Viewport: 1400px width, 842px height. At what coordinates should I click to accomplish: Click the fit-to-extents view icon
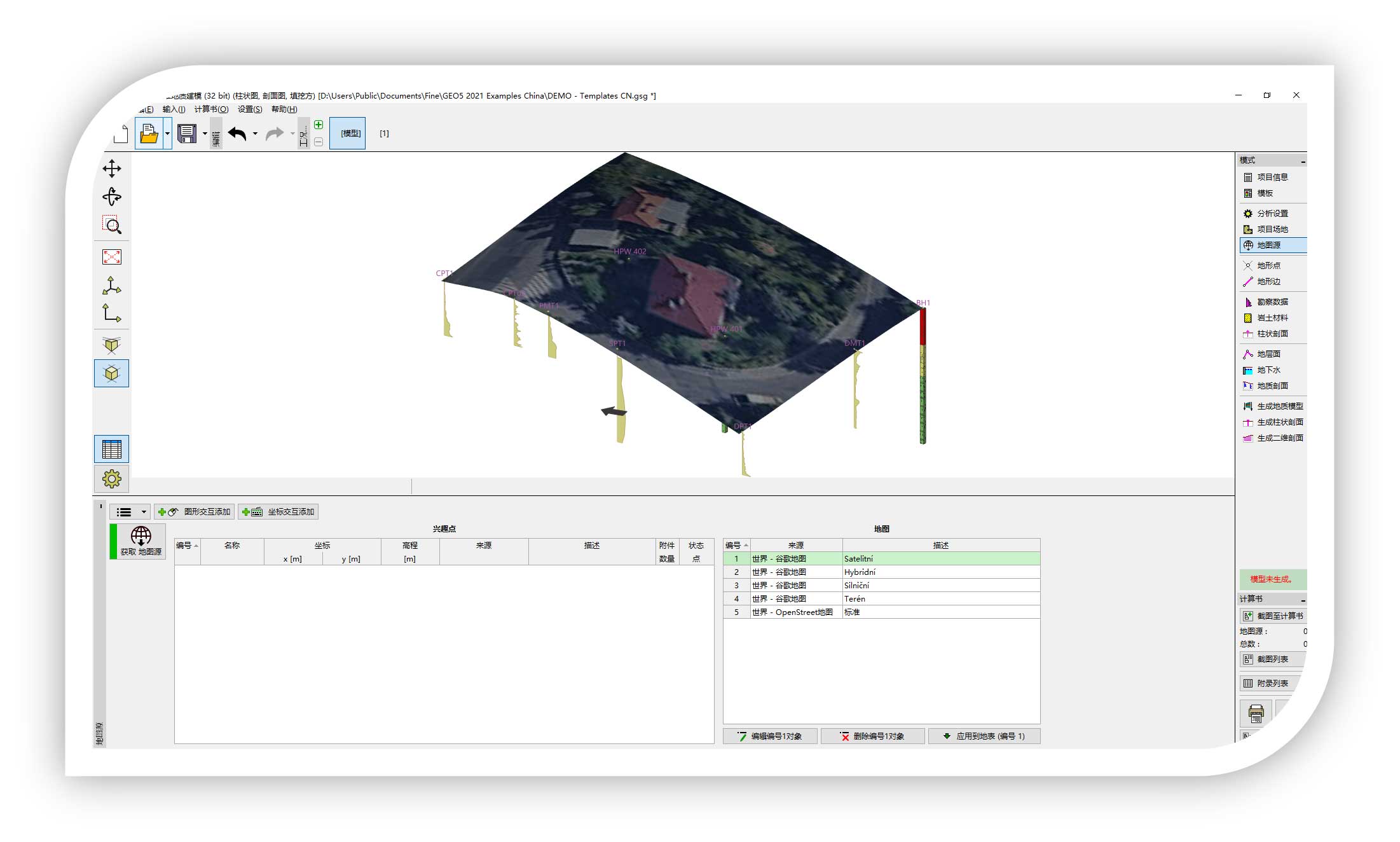(x=112, y=257)
